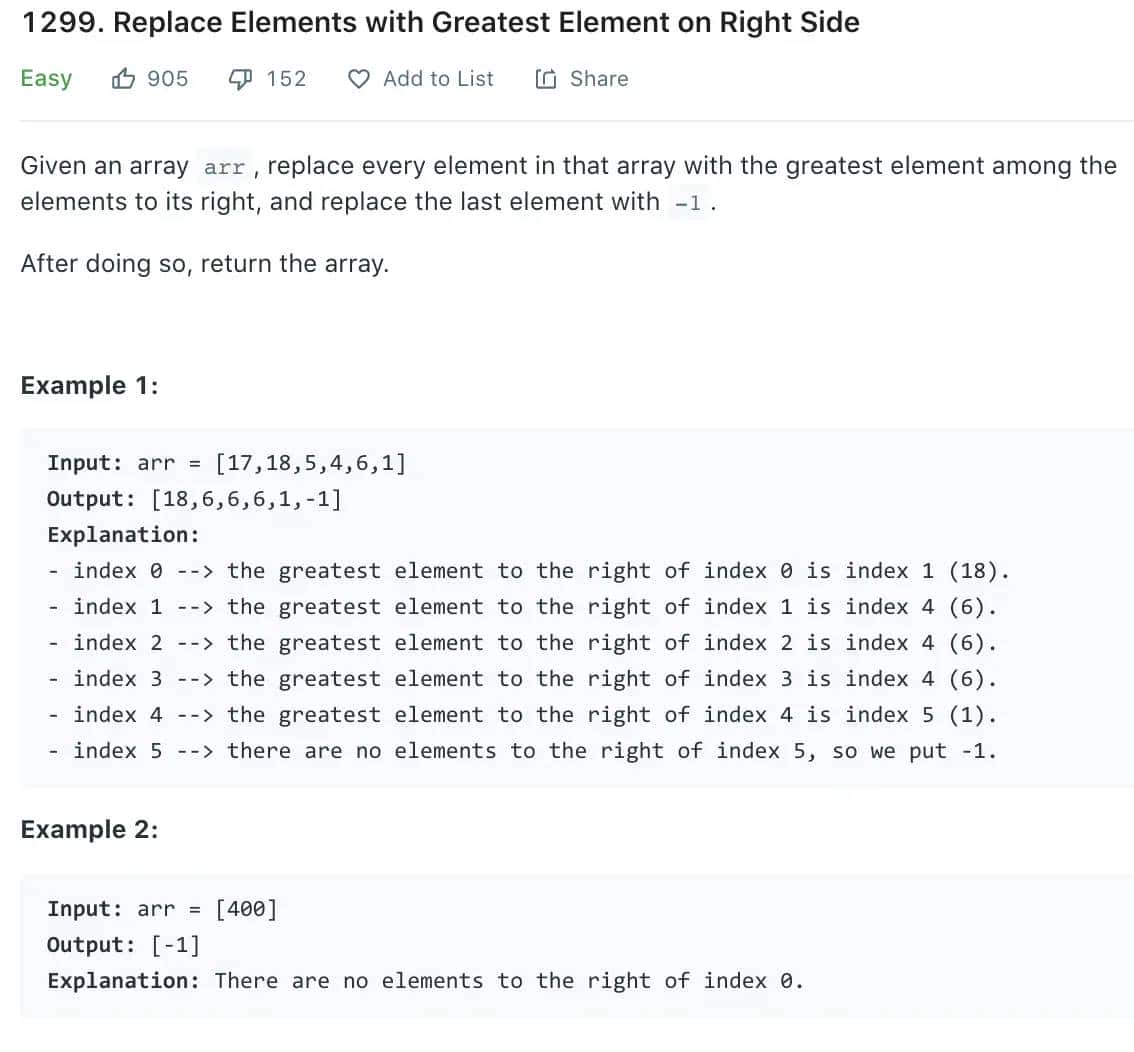The width and height of the screenshot is (1134, 1052).
Task: Click the Example 2 heading
Action: [x=89, y=829]
